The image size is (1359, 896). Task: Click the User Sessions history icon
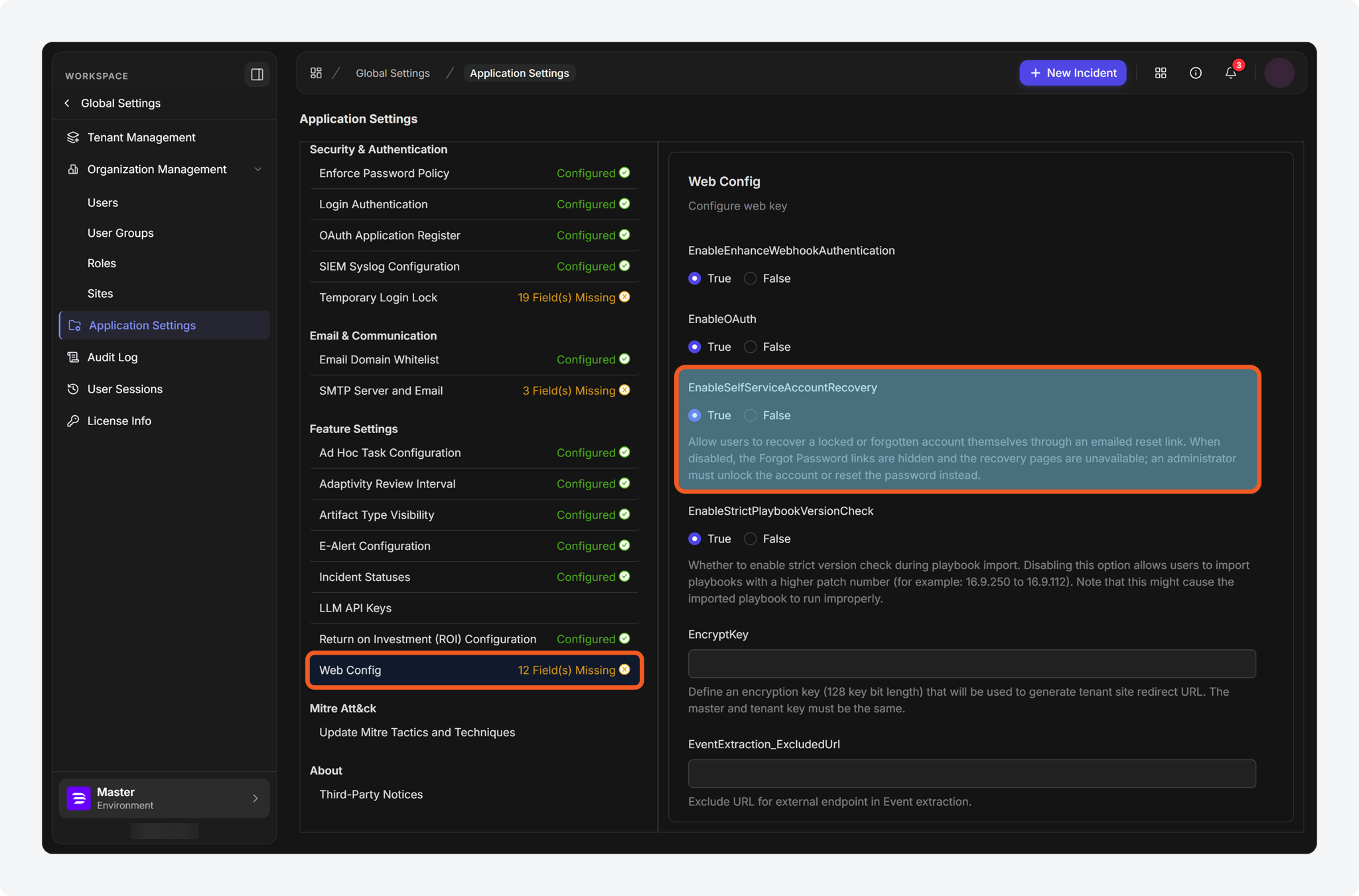click(73, 389)
